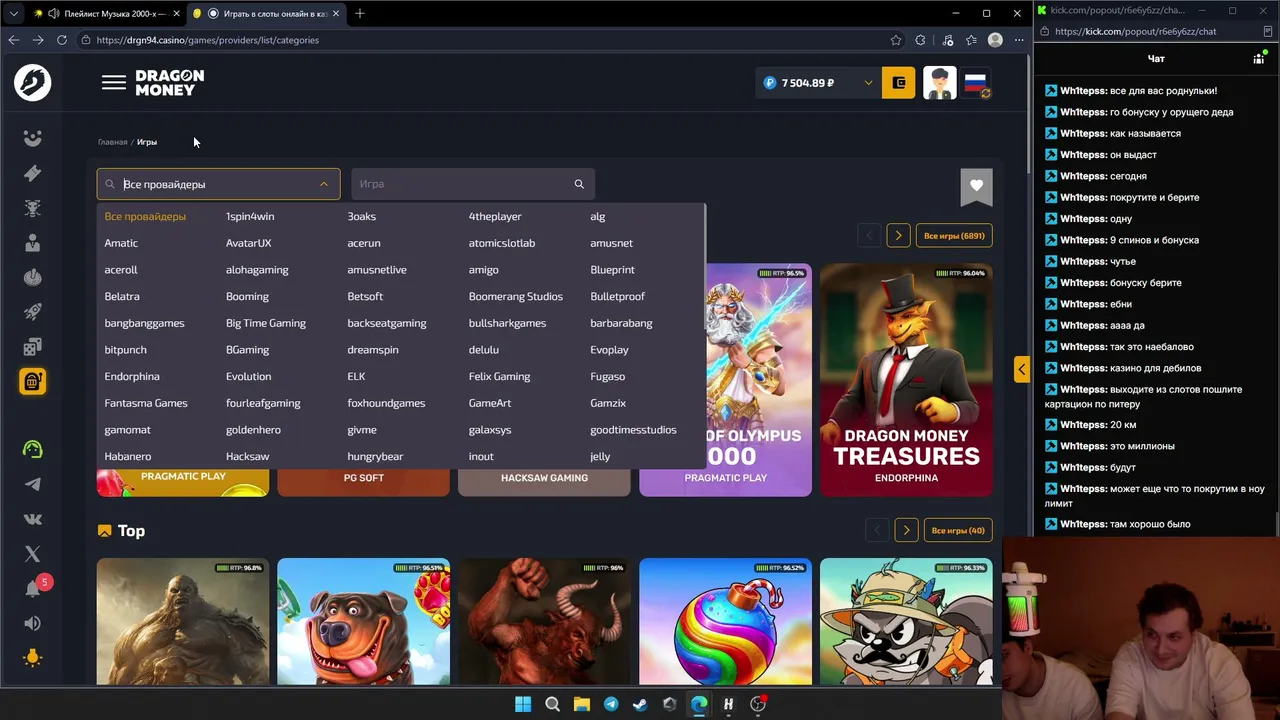Change language via the Russian flag icon
The image size is (1280, 720).
click(976, 83)
